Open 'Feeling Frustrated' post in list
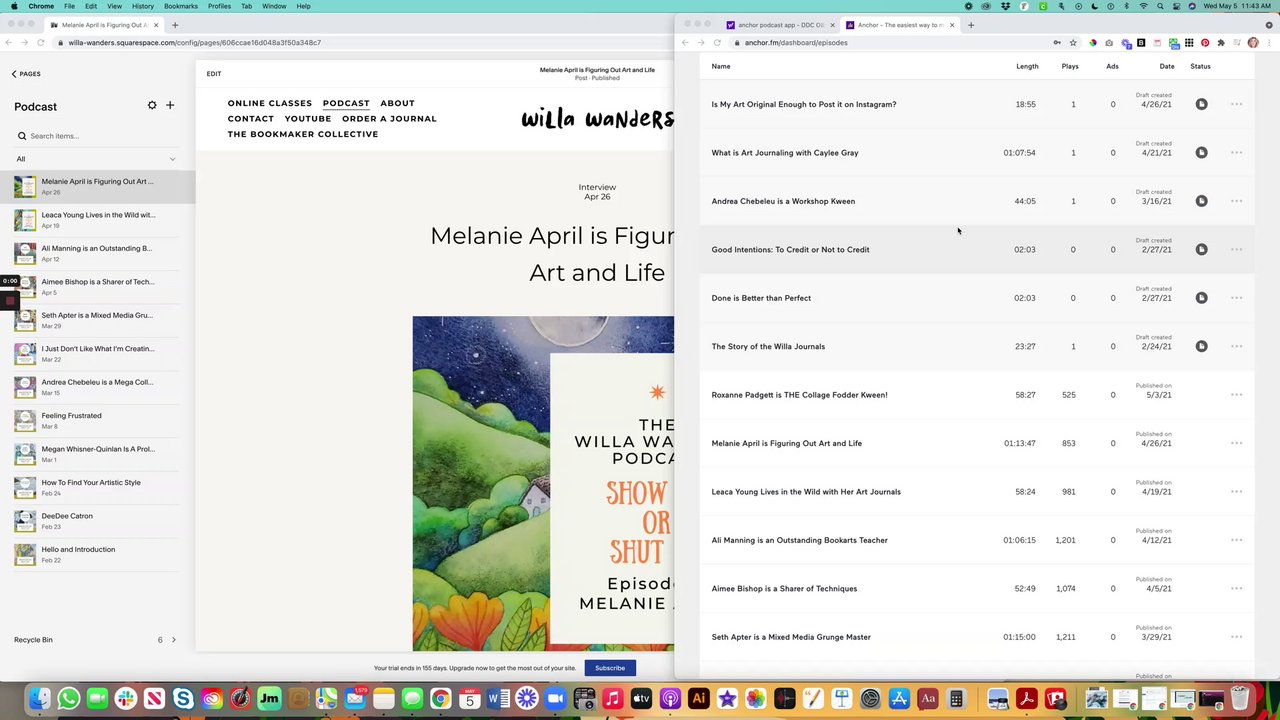1280x720 pixels. coord(97,420)
